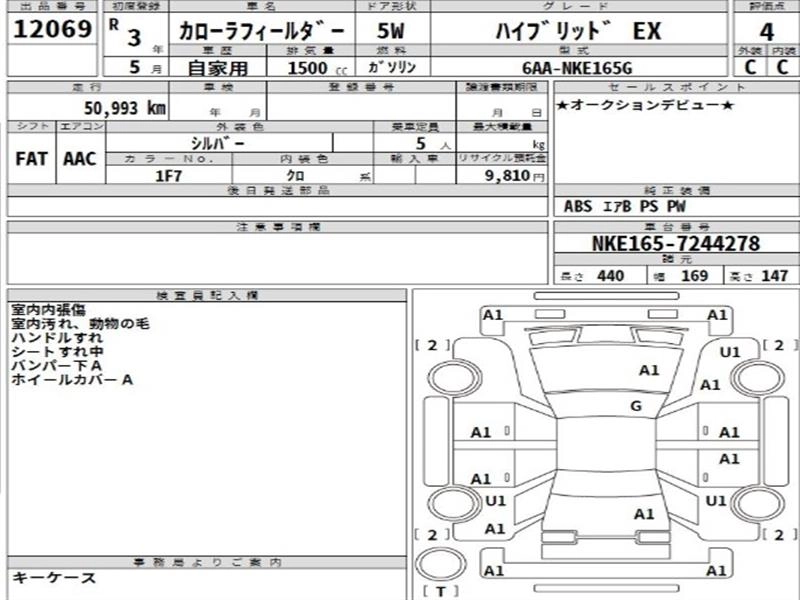The image size is (800, 600).
Task: Click the A1 mark on the hood
Action: coord(649,370)
